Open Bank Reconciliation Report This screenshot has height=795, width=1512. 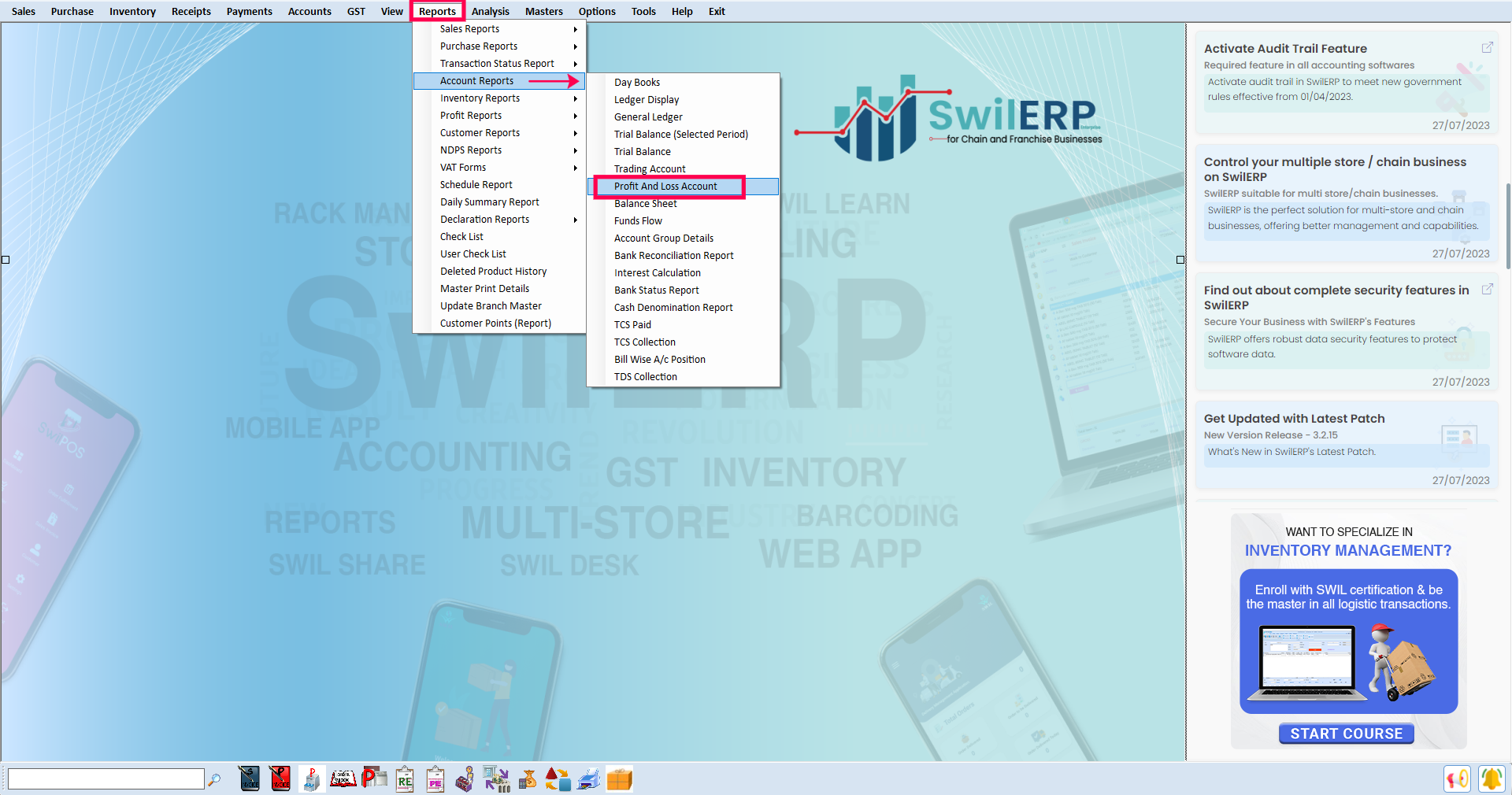click(x=683, y=256)
